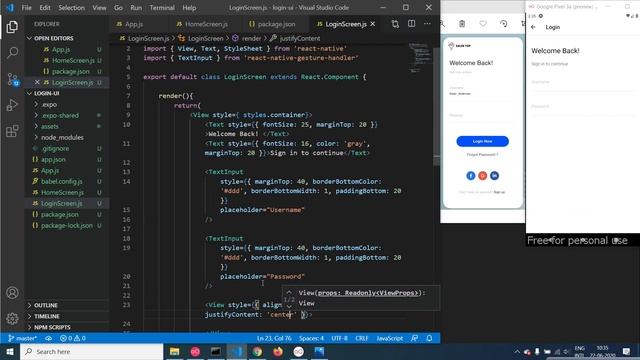Open File Explorer from taskbar
The height and width of the screenshot is (360, 640).
[x=175, y=351]
